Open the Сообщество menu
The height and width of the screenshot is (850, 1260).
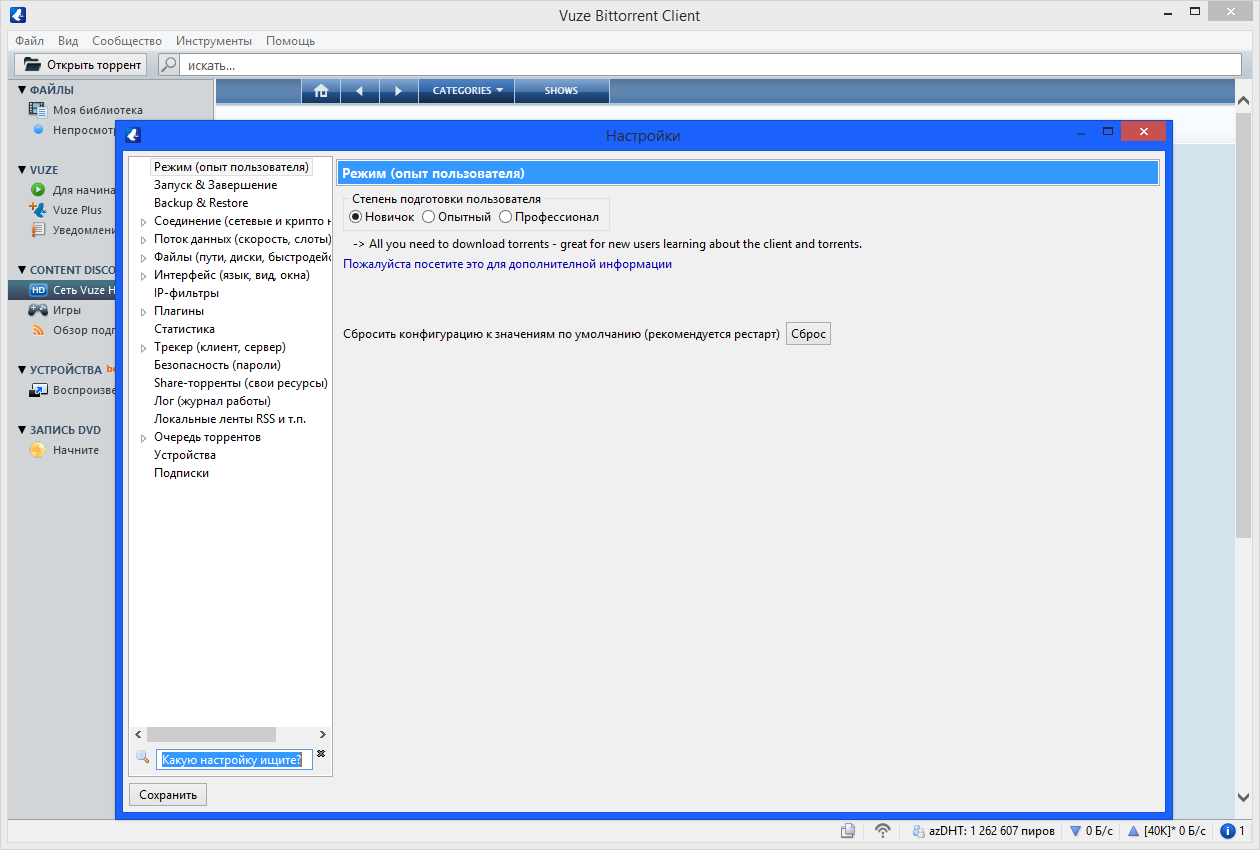[127, 41]
